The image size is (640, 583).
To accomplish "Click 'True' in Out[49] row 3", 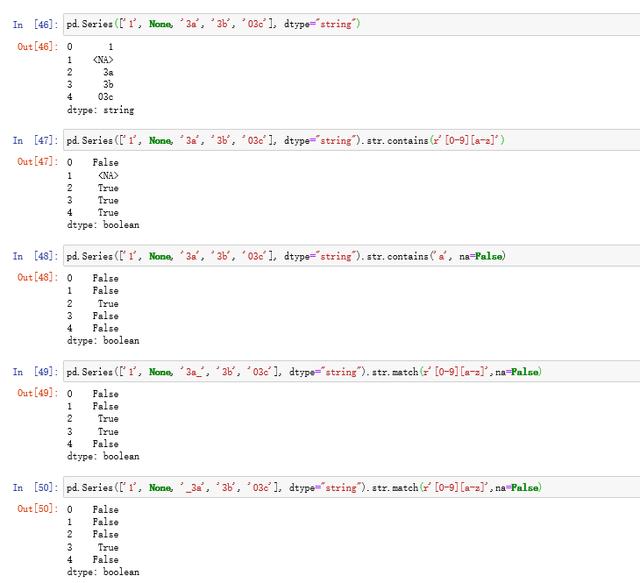I will [x=108, y=432].
